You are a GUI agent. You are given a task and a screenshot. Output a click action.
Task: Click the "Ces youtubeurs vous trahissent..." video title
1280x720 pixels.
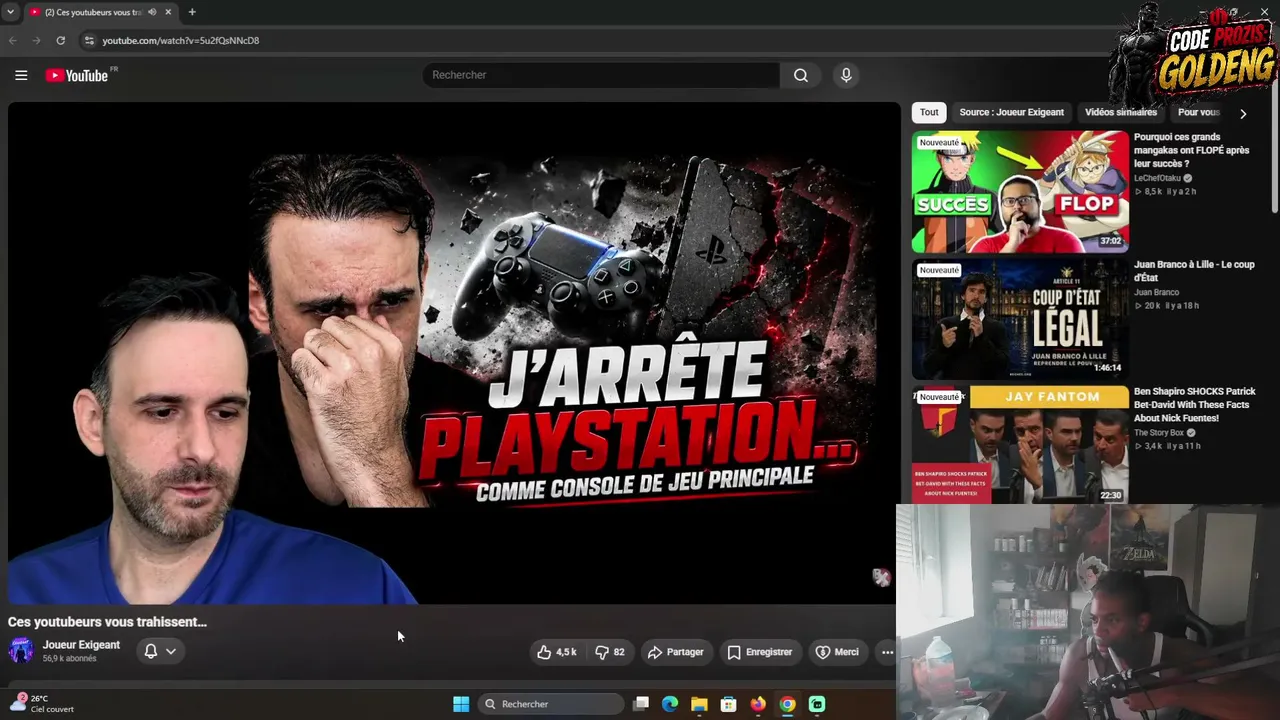tap(107, 622)
